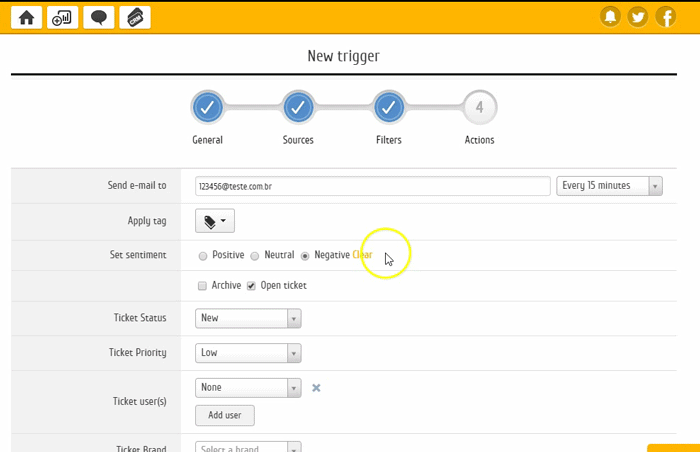700x452 pixels.
Task: Open the CRM cards icon
Action: (134, 17)
